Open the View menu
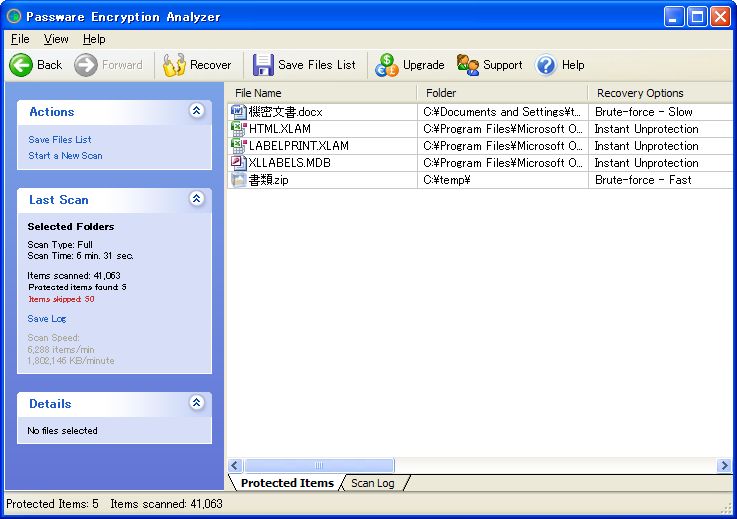 coord(56,39)
